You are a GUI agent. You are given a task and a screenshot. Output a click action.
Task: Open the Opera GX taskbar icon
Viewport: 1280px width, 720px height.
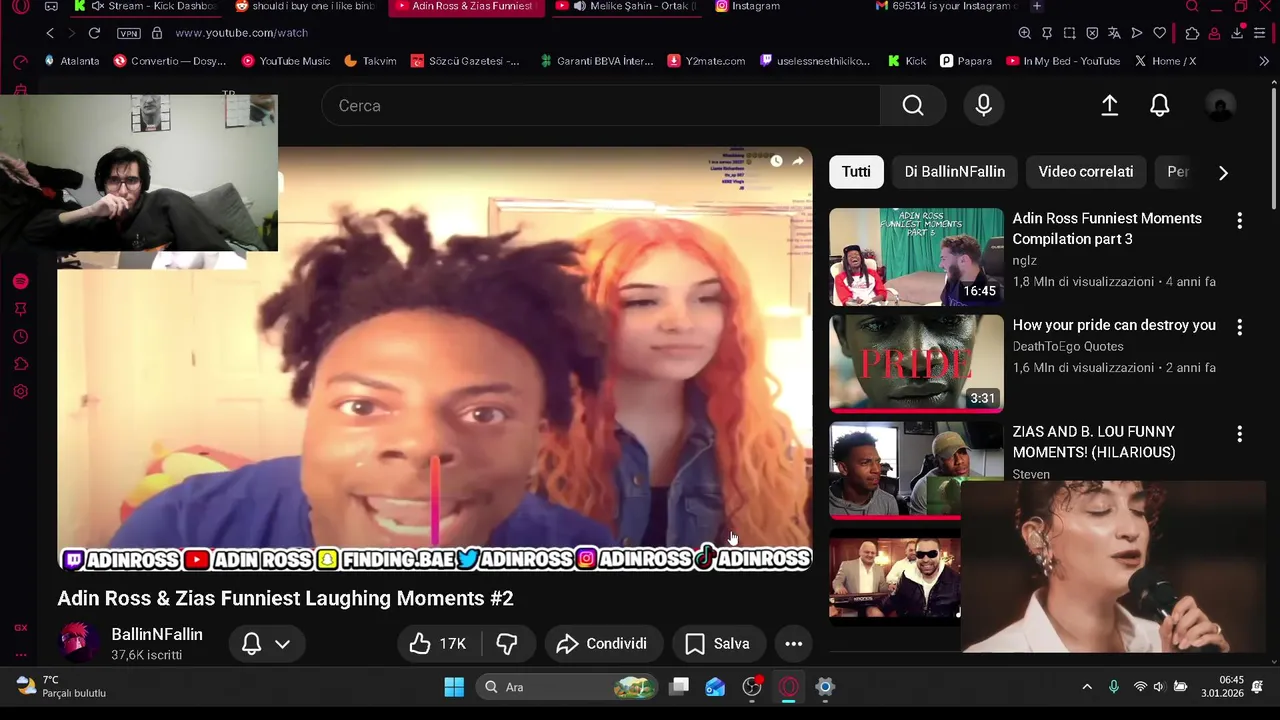(x=789, y=687)
